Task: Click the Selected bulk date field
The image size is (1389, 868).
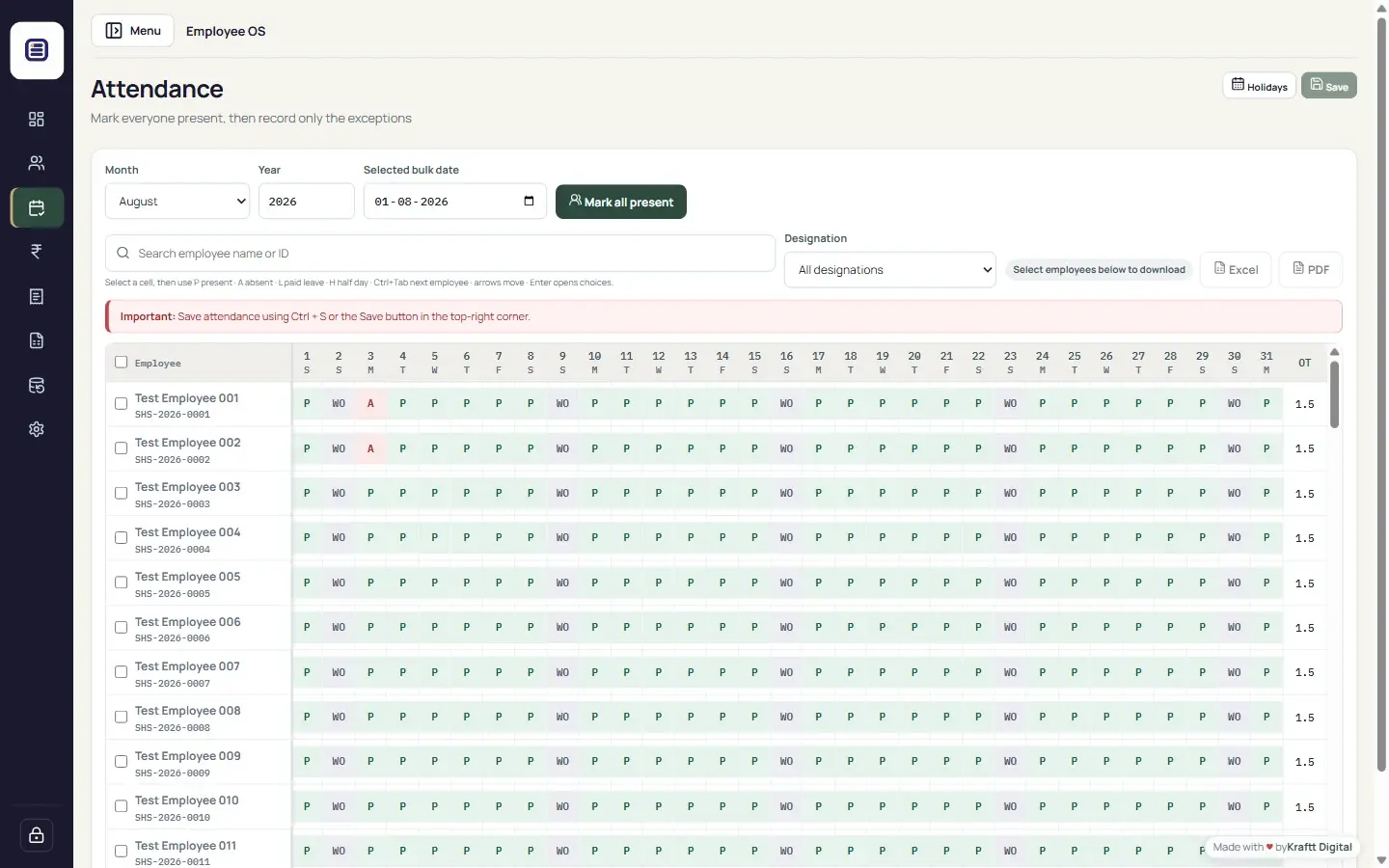Action: click(x=455, y=202)
